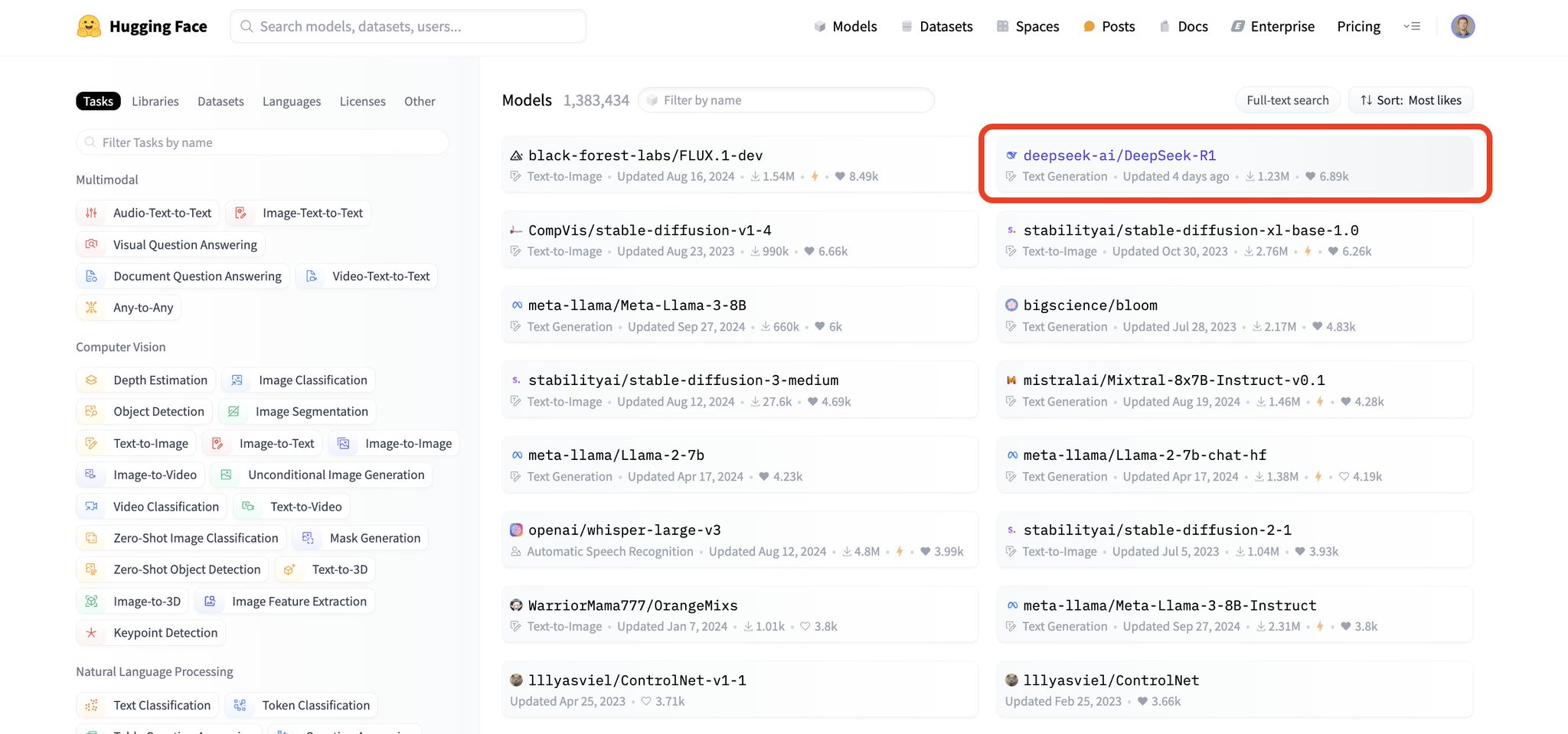The width and height of the screenshot is (1568, 734).
Task: Click the Document Question Answering icon
Action: [x=92, y=276]
